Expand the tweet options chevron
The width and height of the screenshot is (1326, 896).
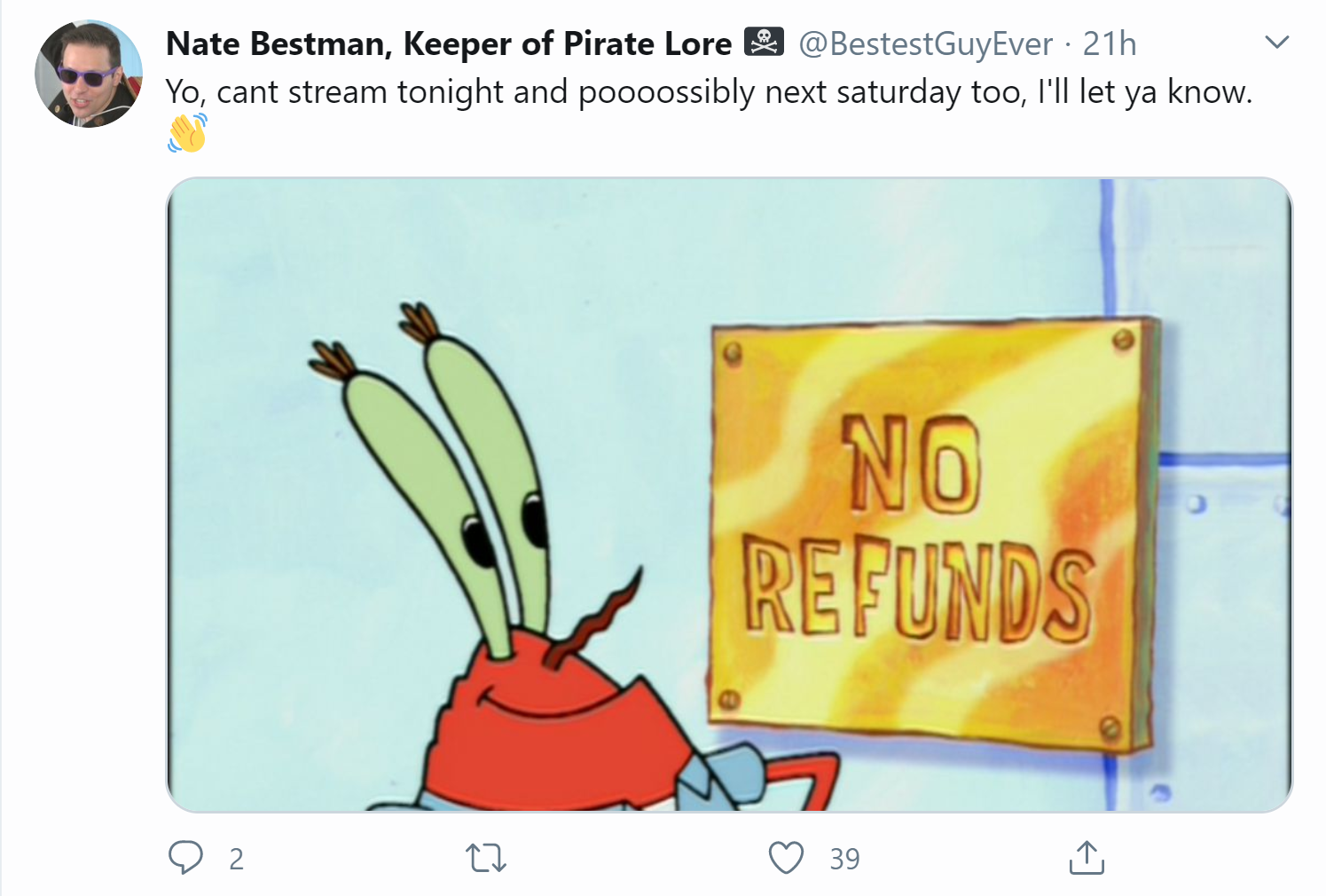coord(1276,42)
